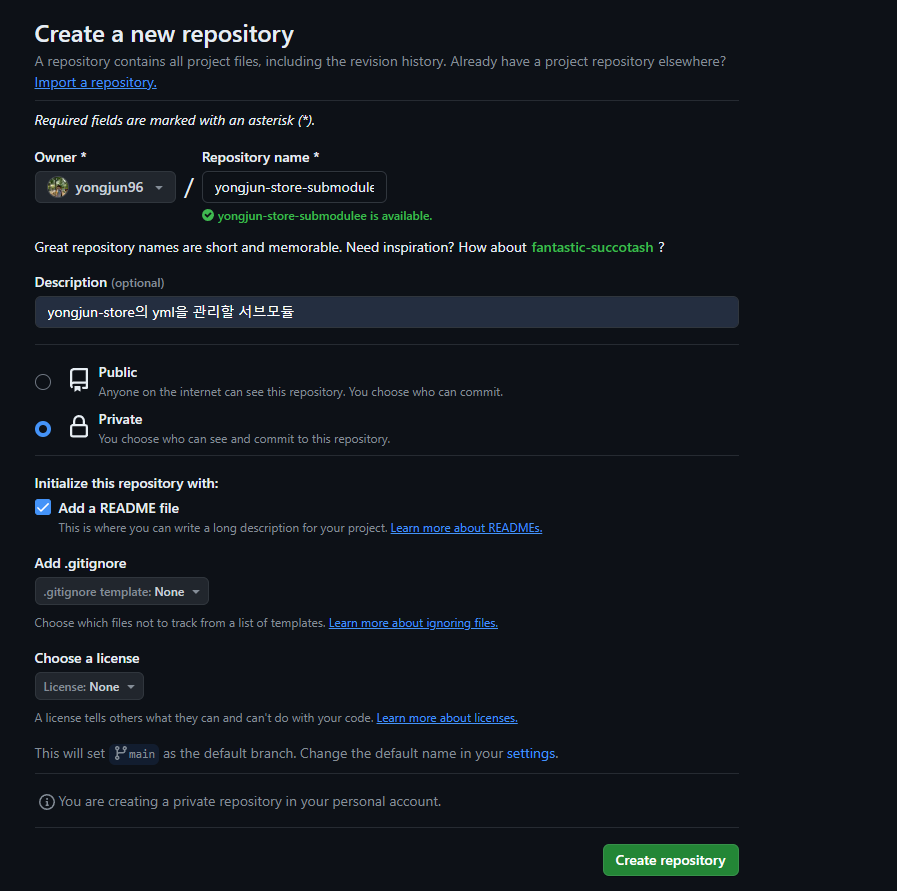Viewport: 897px width, 891px height.
Task: Expand the .gitignore template dropdown
Action: tap(122, 591)
